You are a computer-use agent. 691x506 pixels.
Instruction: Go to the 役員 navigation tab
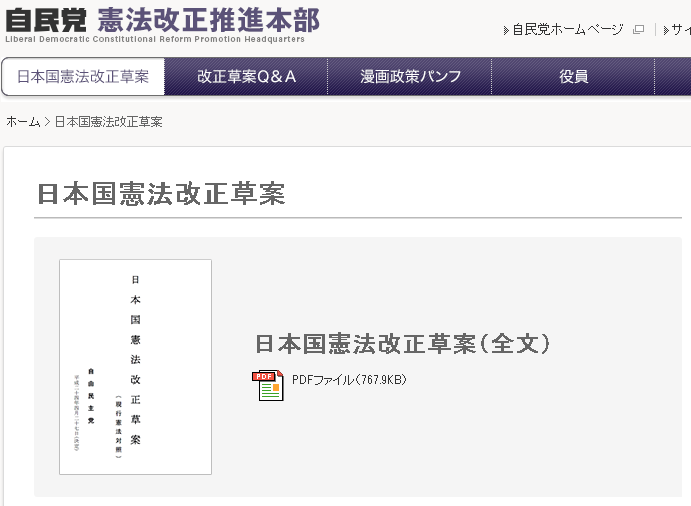[573, 76]
